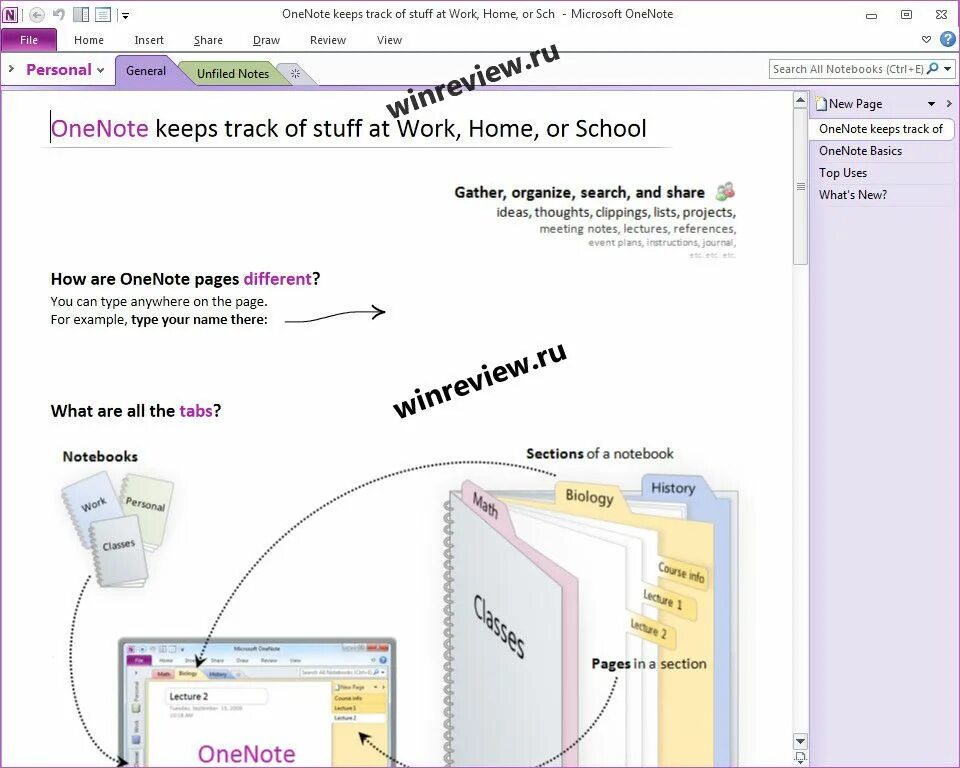Click the Undo icon on Quick Access Toolbar

59,14
